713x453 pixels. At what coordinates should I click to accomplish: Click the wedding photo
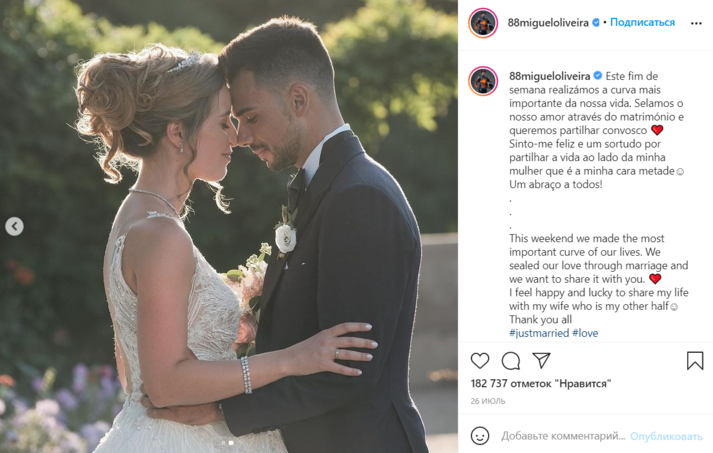(229, 226)
